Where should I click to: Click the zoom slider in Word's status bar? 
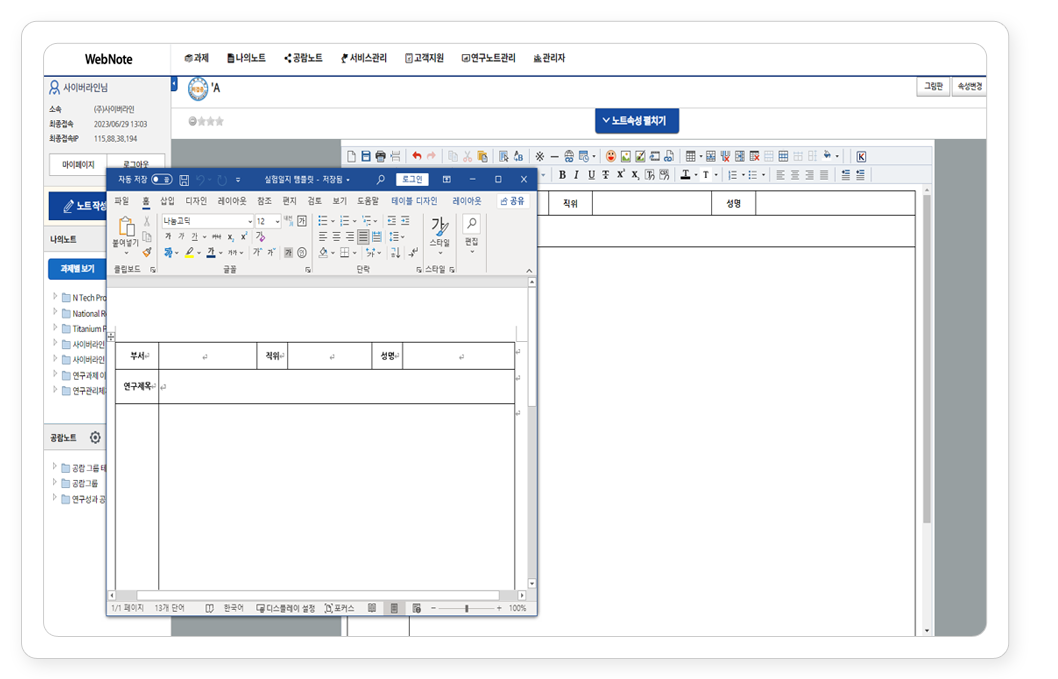467,608
